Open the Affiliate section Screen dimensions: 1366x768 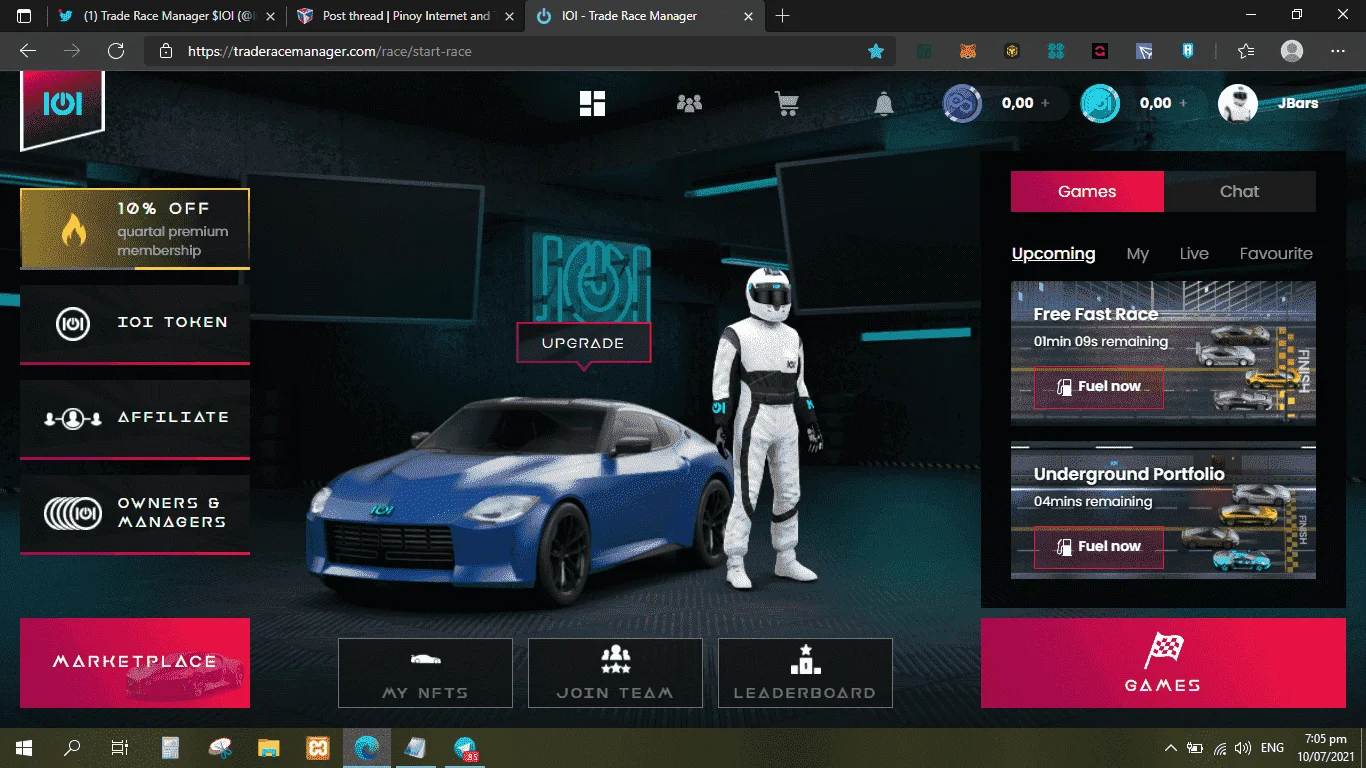pos(135,419)
